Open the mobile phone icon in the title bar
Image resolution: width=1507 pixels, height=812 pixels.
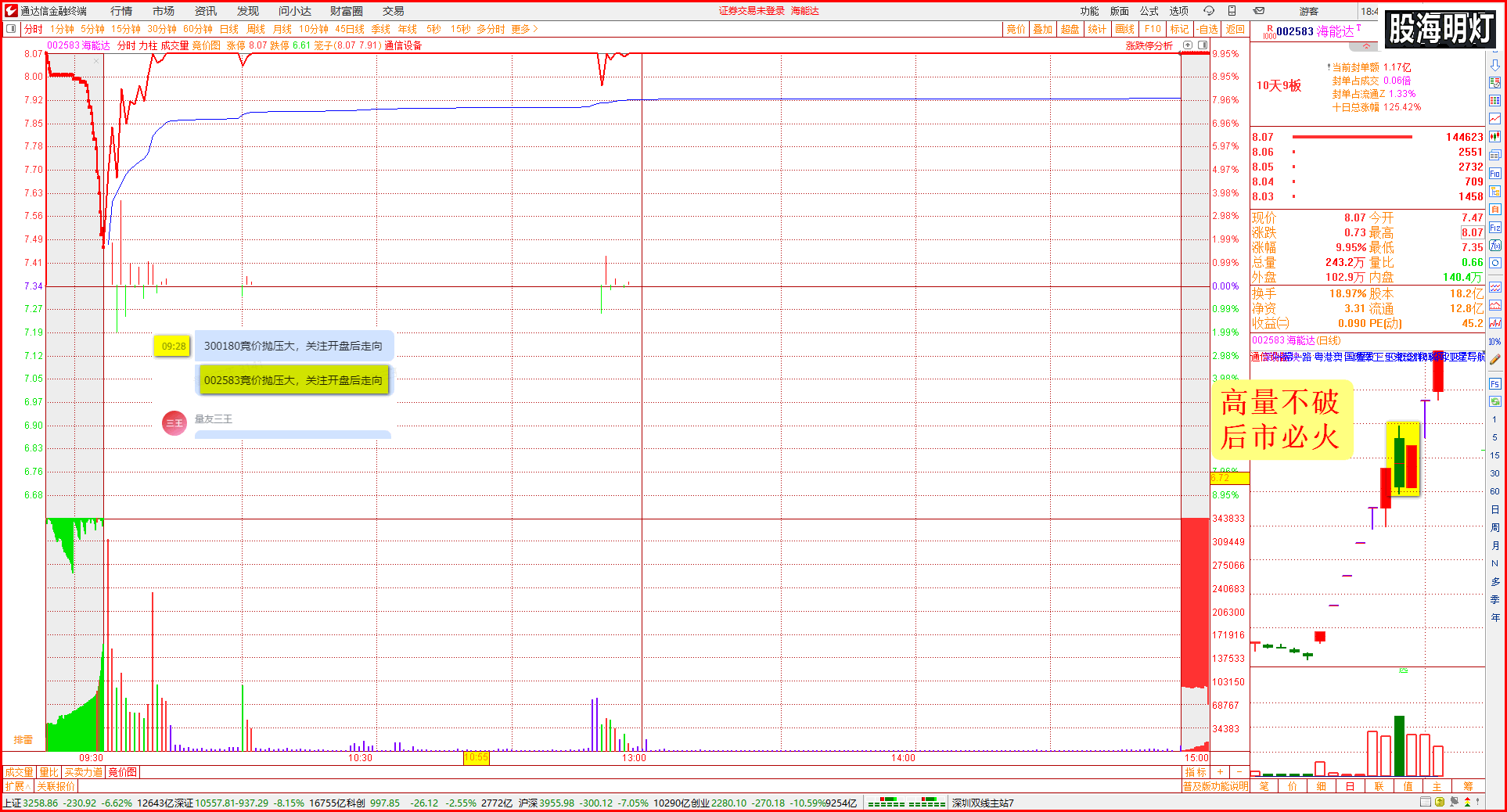point(1232,11)
